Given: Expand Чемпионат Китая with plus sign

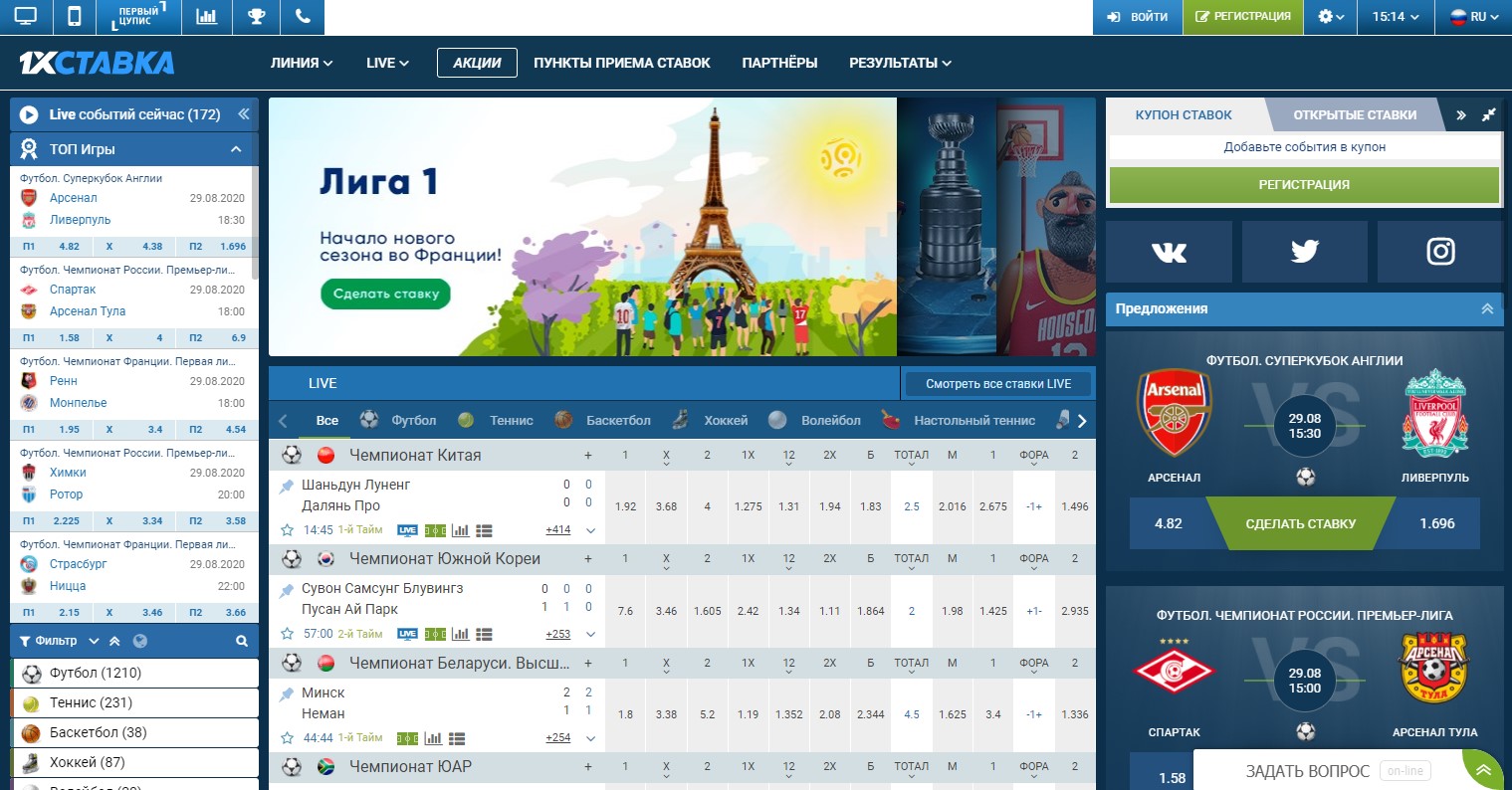Looking at the screenshot, I should pyautogui.click(x=588, y=456).
